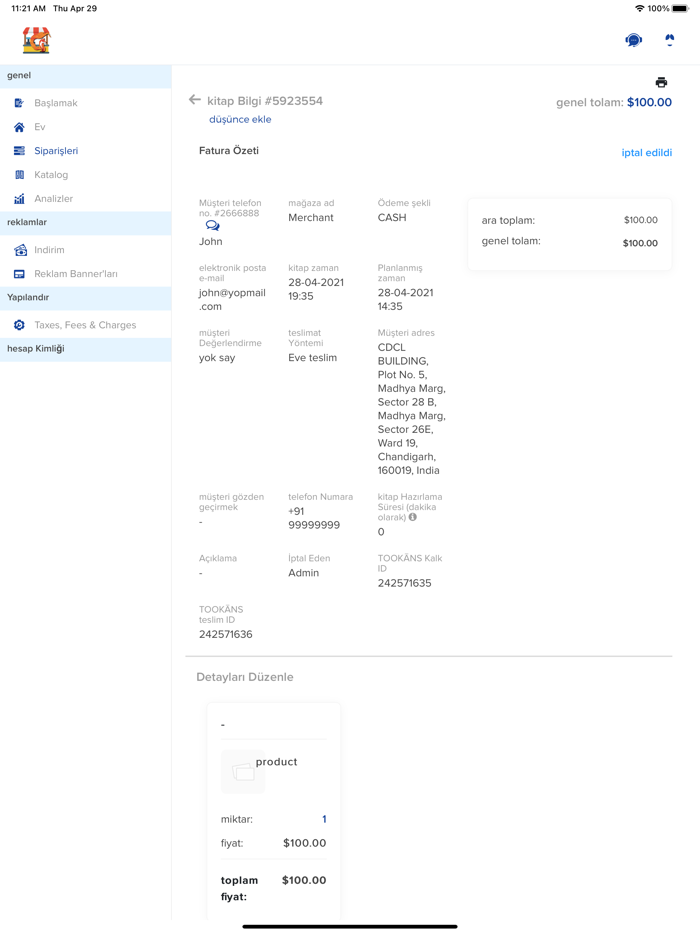Select Reklam Banner'ları menu item

click(75, 274)
